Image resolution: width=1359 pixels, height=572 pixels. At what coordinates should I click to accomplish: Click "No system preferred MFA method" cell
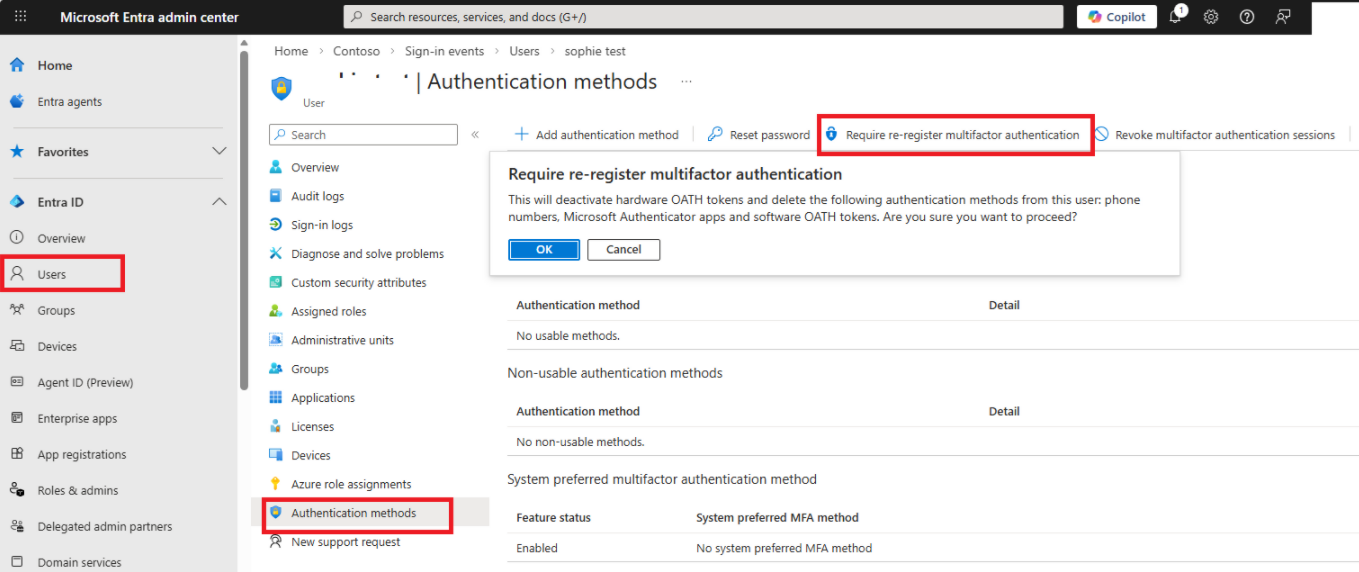[x=784, y=548]
